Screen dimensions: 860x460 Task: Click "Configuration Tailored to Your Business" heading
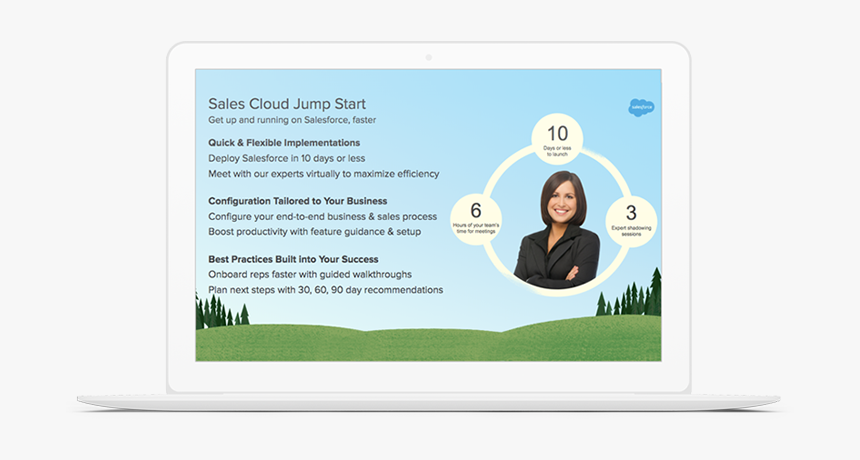pyautogui.click(x=297, y=201)
